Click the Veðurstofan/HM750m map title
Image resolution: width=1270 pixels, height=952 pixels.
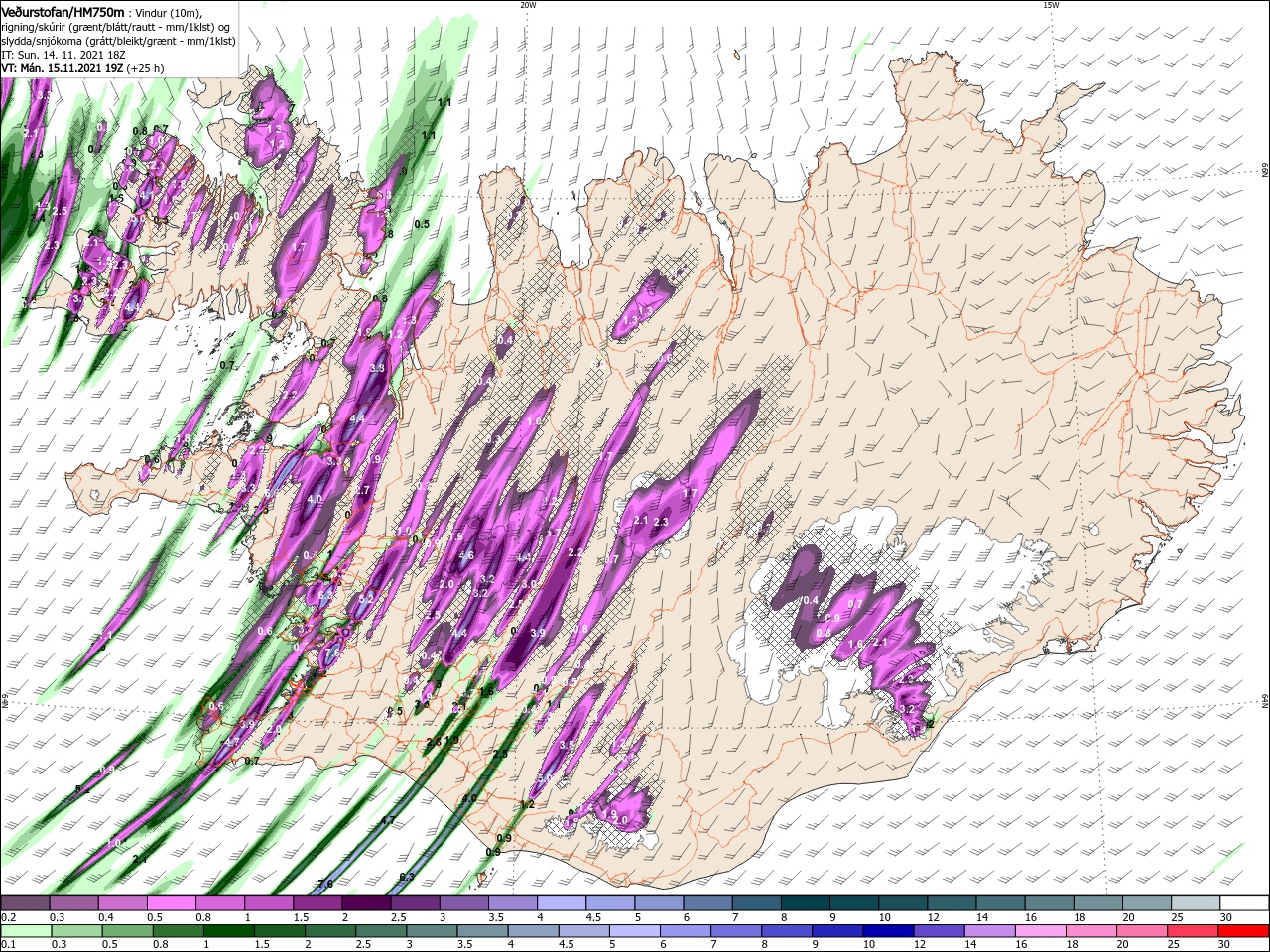coord(63,11)
